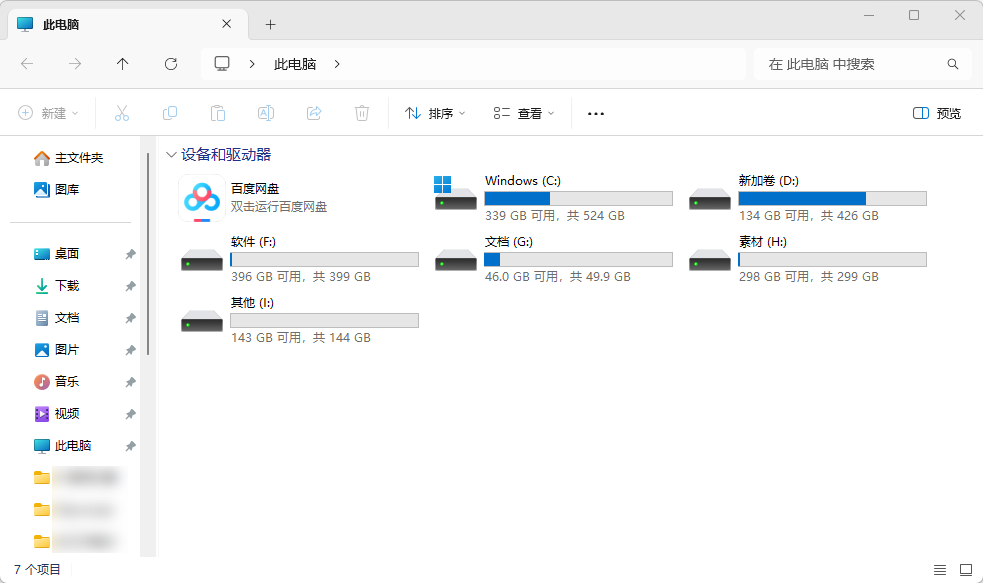This screenshot has width=983, height=583.
Task: Open the 百度网盘 cloud icon
Action: click(201, 198)
